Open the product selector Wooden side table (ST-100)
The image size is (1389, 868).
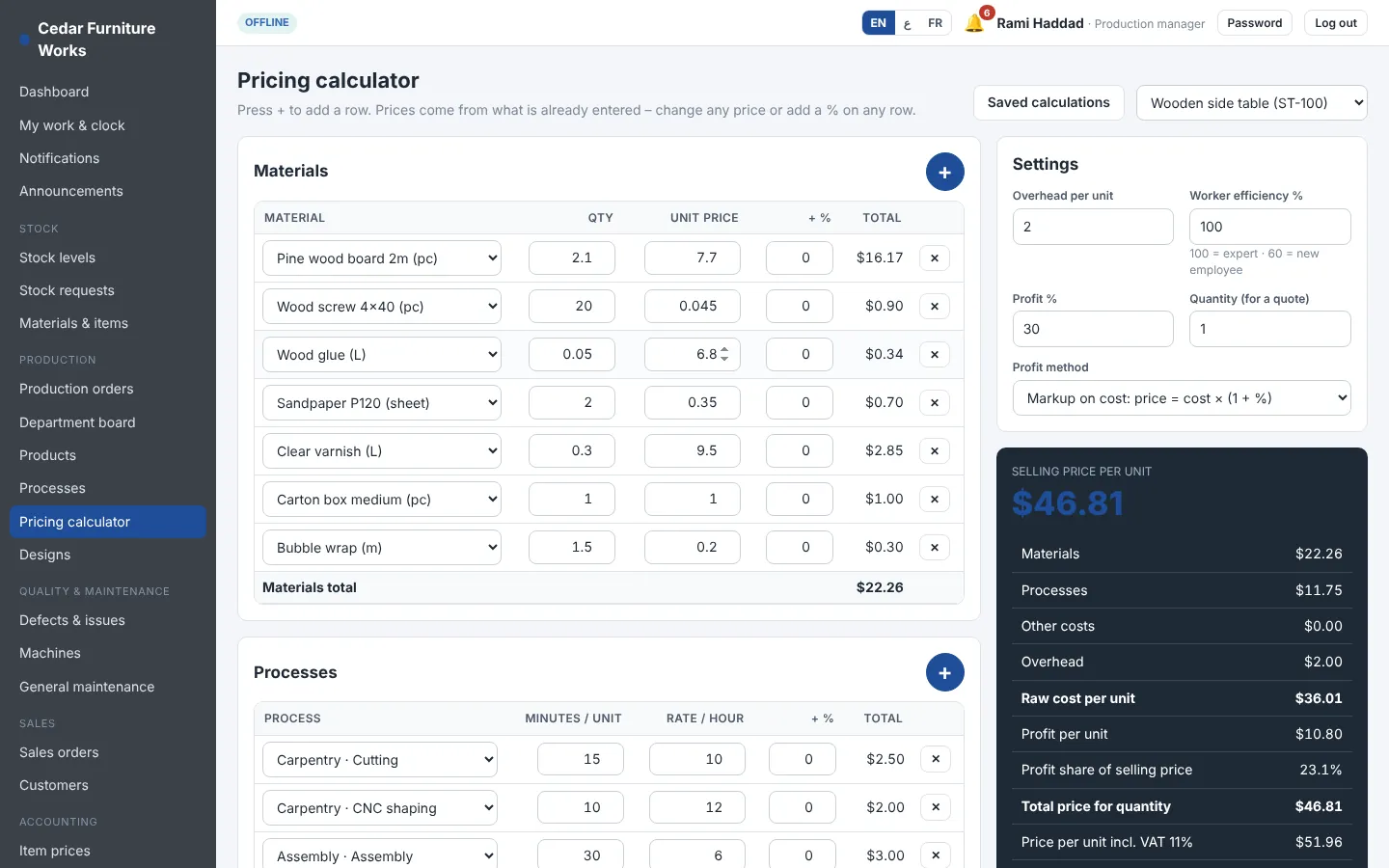pyautogui.click(x=1252, y=103)
